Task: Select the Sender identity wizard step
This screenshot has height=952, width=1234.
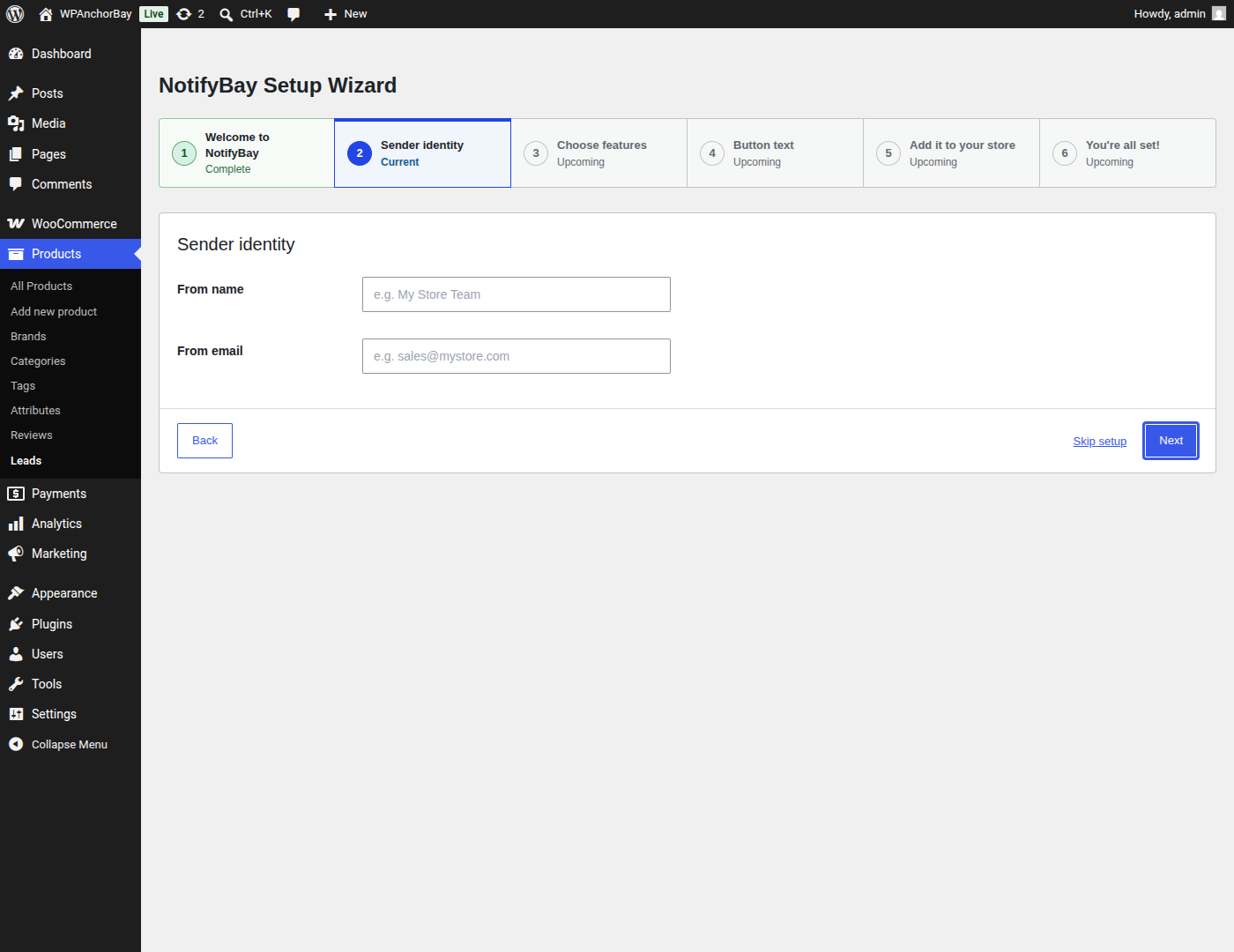Action: 423,153
